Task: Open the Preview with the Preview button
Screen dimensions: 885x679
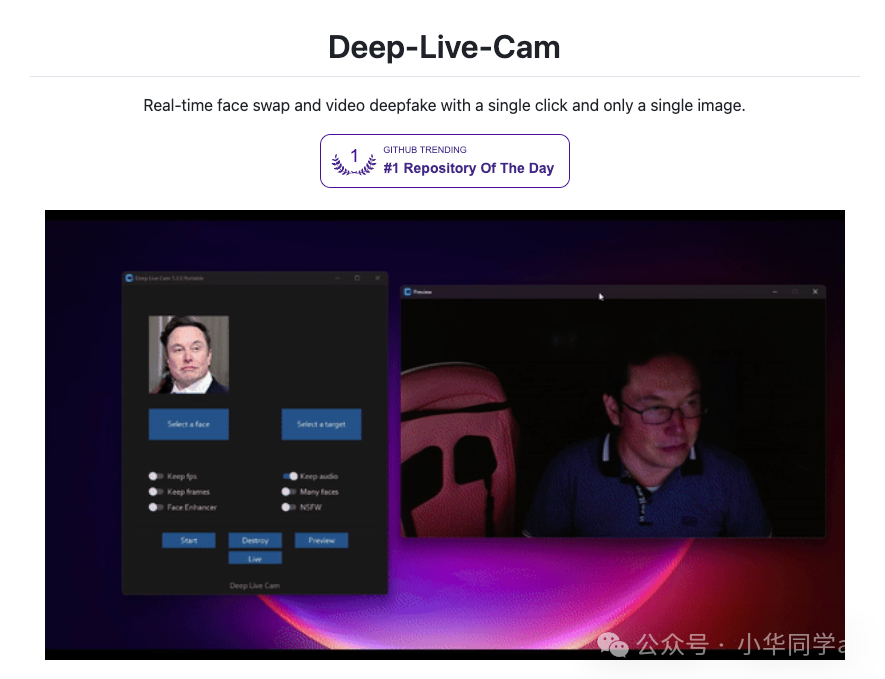Action: tap(321, 540)
